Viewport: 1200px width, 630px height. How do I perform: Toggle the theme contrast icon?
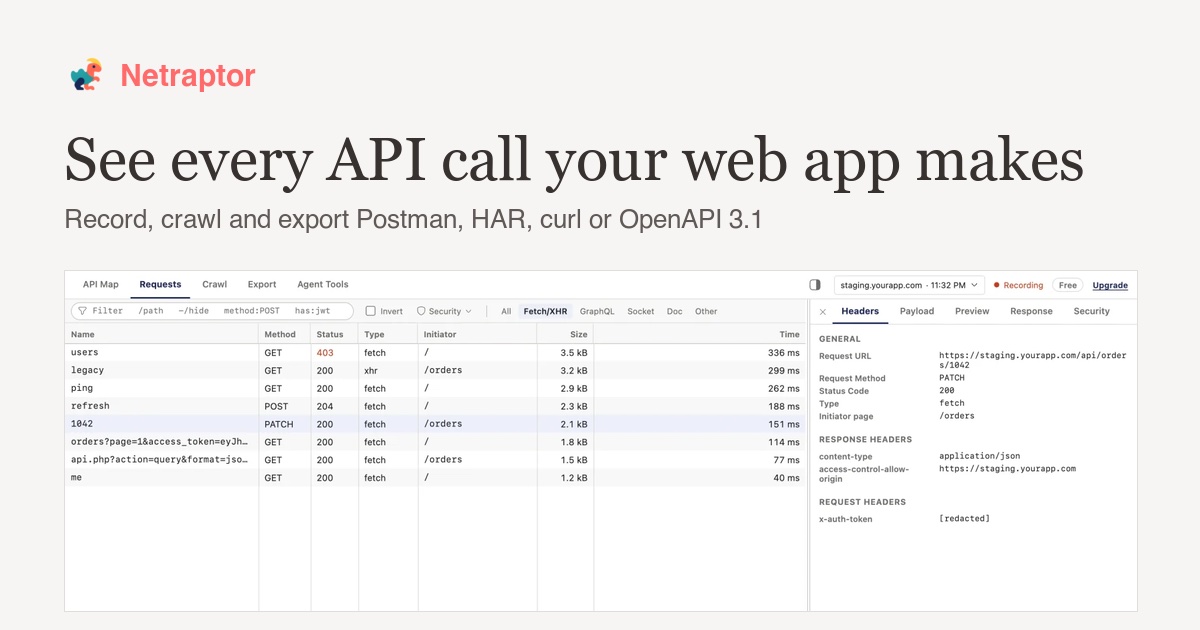pos(815,285)
